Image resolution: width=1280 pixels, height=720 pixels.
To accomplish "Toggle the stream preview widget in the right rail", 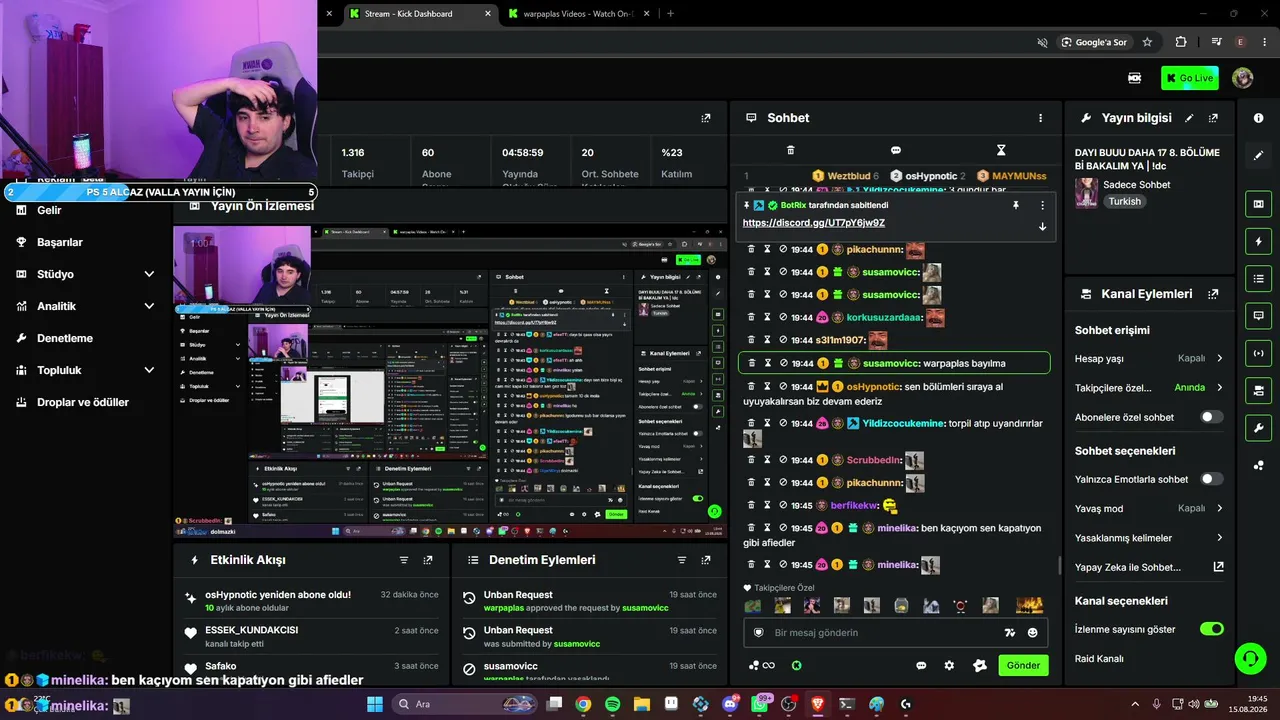I will click(x=1258, y=204).
